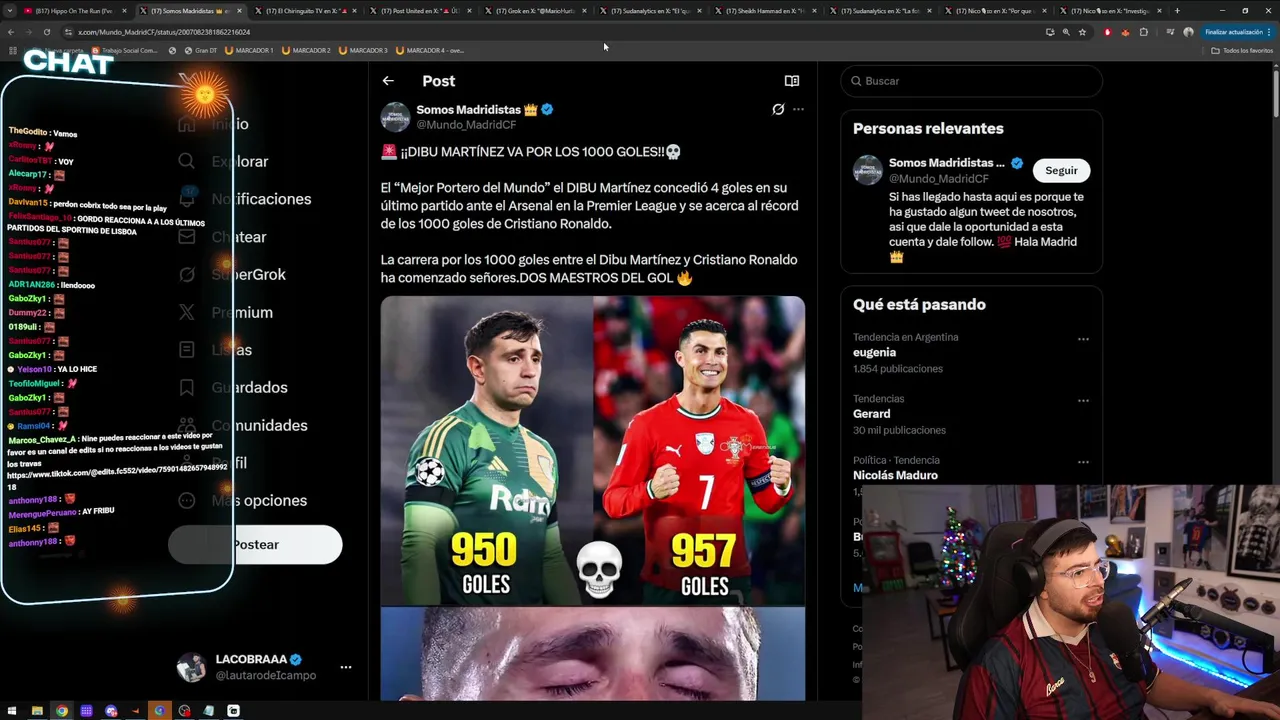The height and width of the screenshot is (720, 1280).
Task: Open the eugenia trending topic
Action: click(874, 352)
